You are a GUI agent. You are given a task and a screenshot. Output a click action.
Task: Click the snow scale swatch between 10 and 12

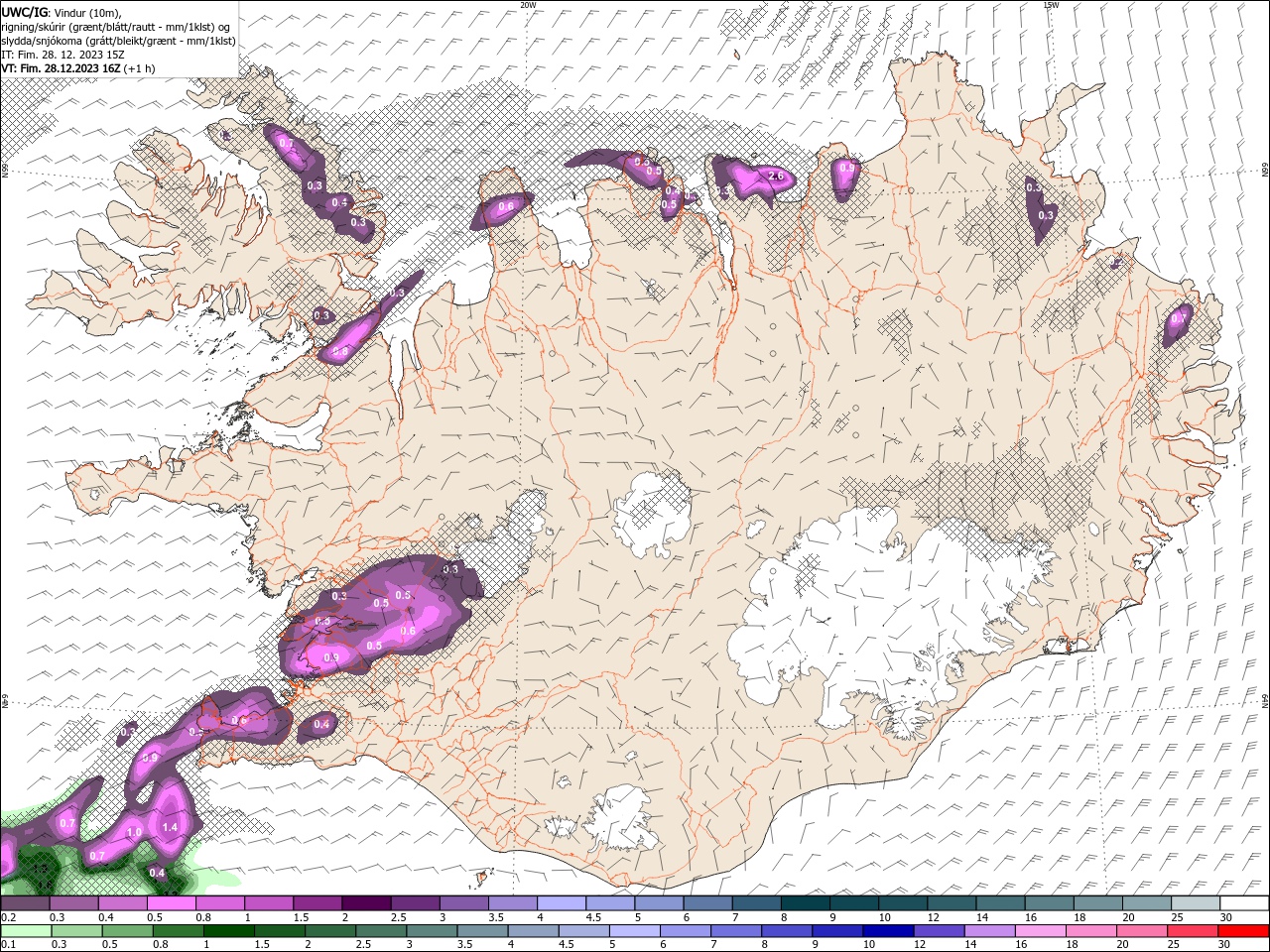(903, 903)
